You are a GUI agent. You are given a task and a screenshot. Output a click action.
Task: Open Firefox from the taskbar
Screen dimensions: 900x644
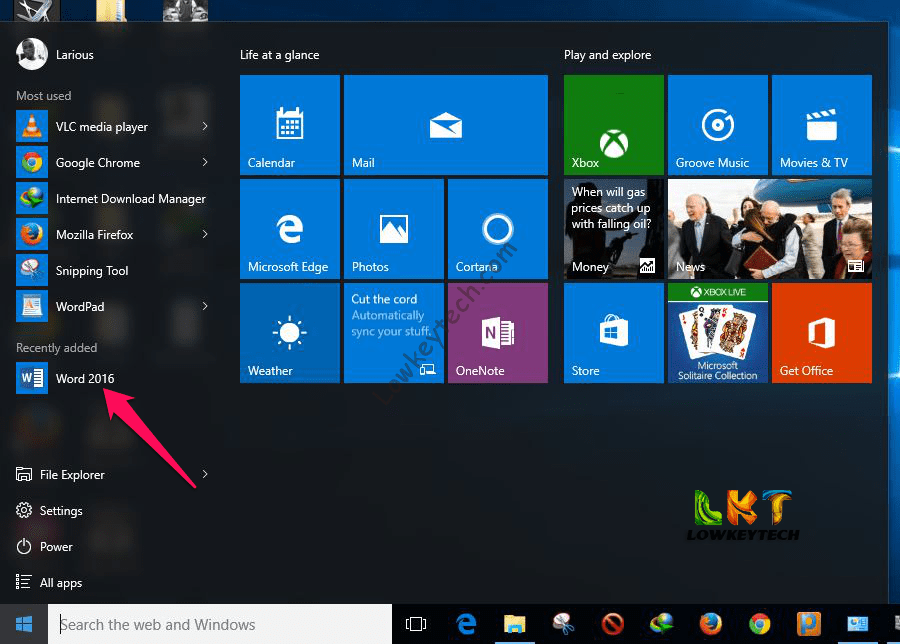pos(711,624)
